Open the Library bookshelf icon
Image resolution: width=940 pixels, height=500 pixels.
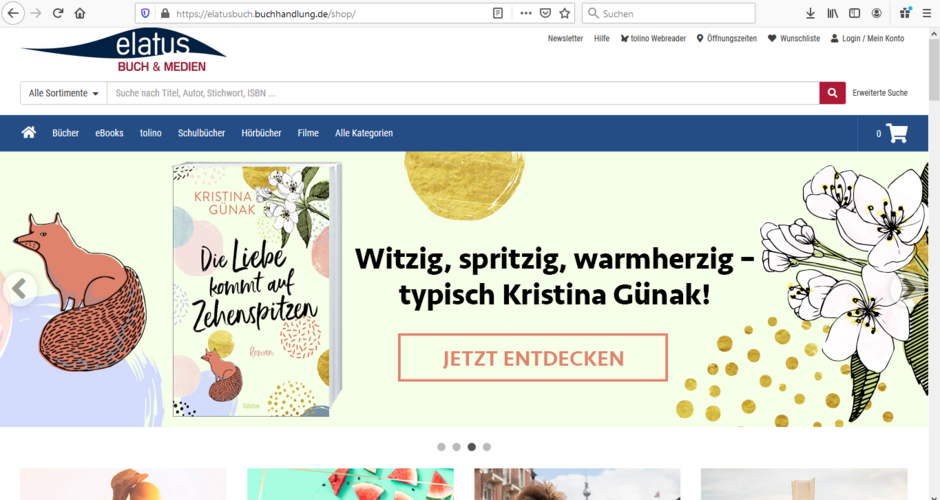point(833,13)
